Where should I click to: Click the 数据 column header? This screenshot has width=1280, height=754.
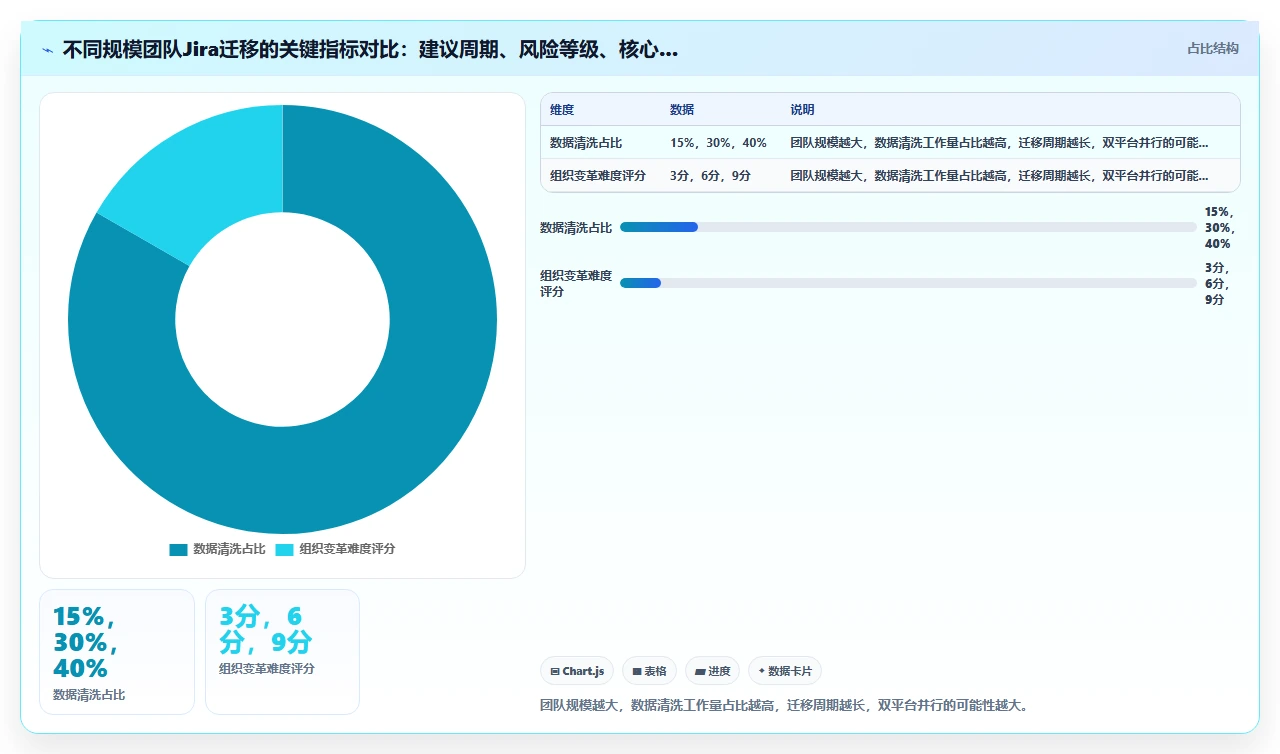(682, 110)
